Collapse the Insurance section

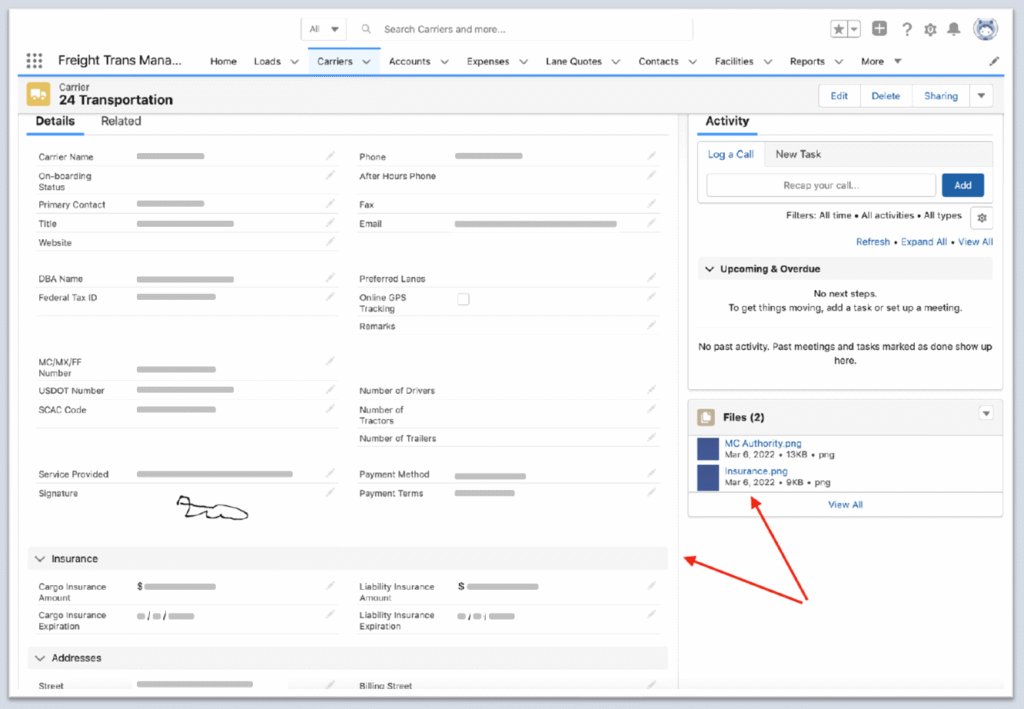[40, 559]
